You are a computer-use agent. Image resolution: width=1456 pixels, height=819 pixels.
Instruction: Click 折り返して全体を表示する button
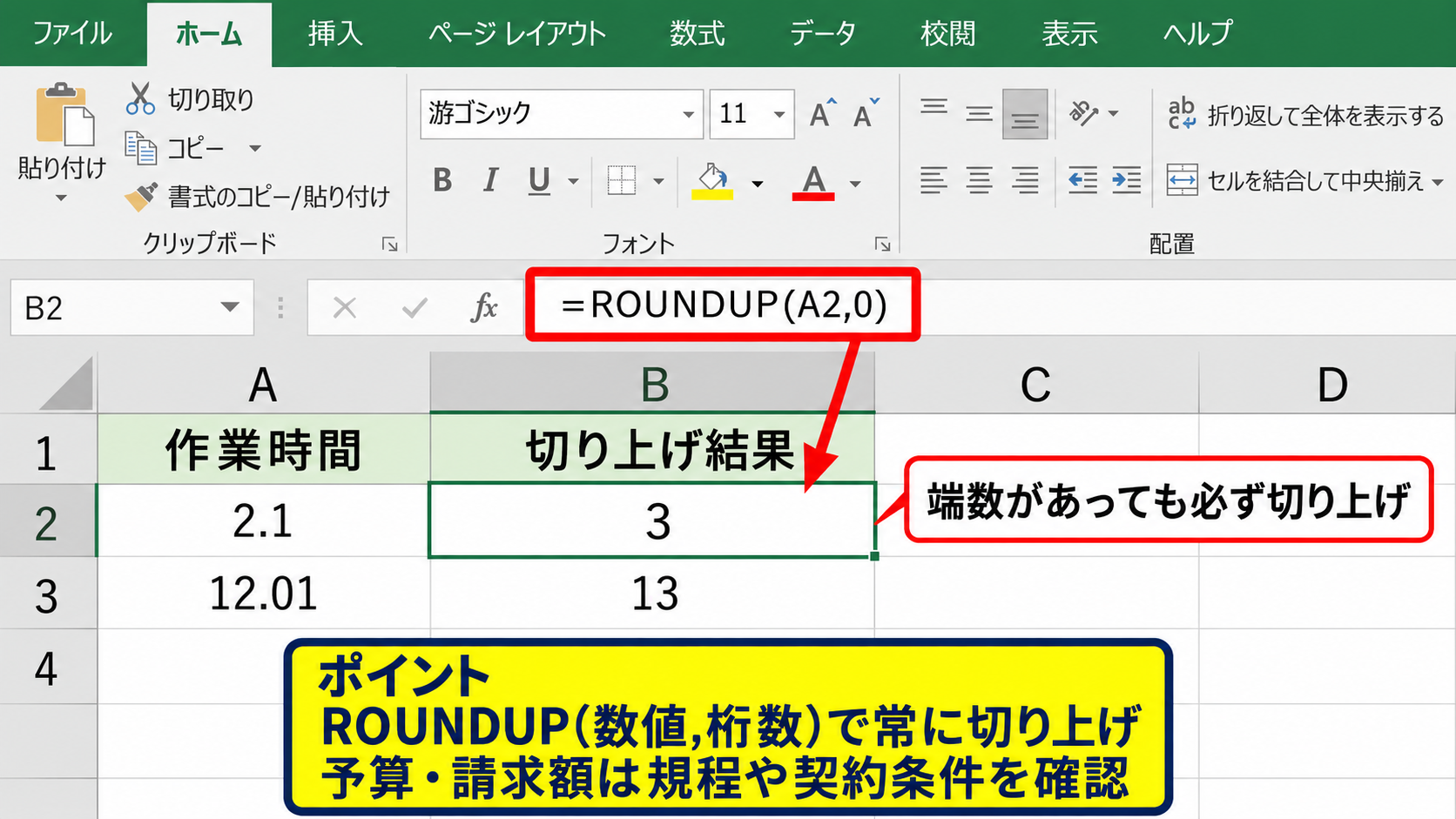[x=1304, y=114]
